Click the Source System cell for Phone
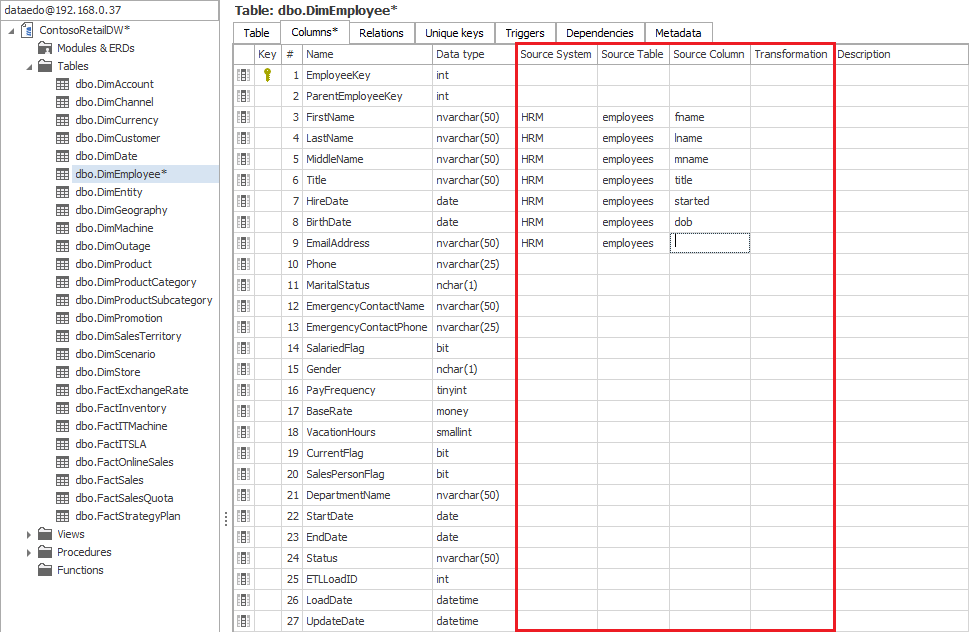The image size is (969, 632). pyautogui.click(x=556, y=264)
